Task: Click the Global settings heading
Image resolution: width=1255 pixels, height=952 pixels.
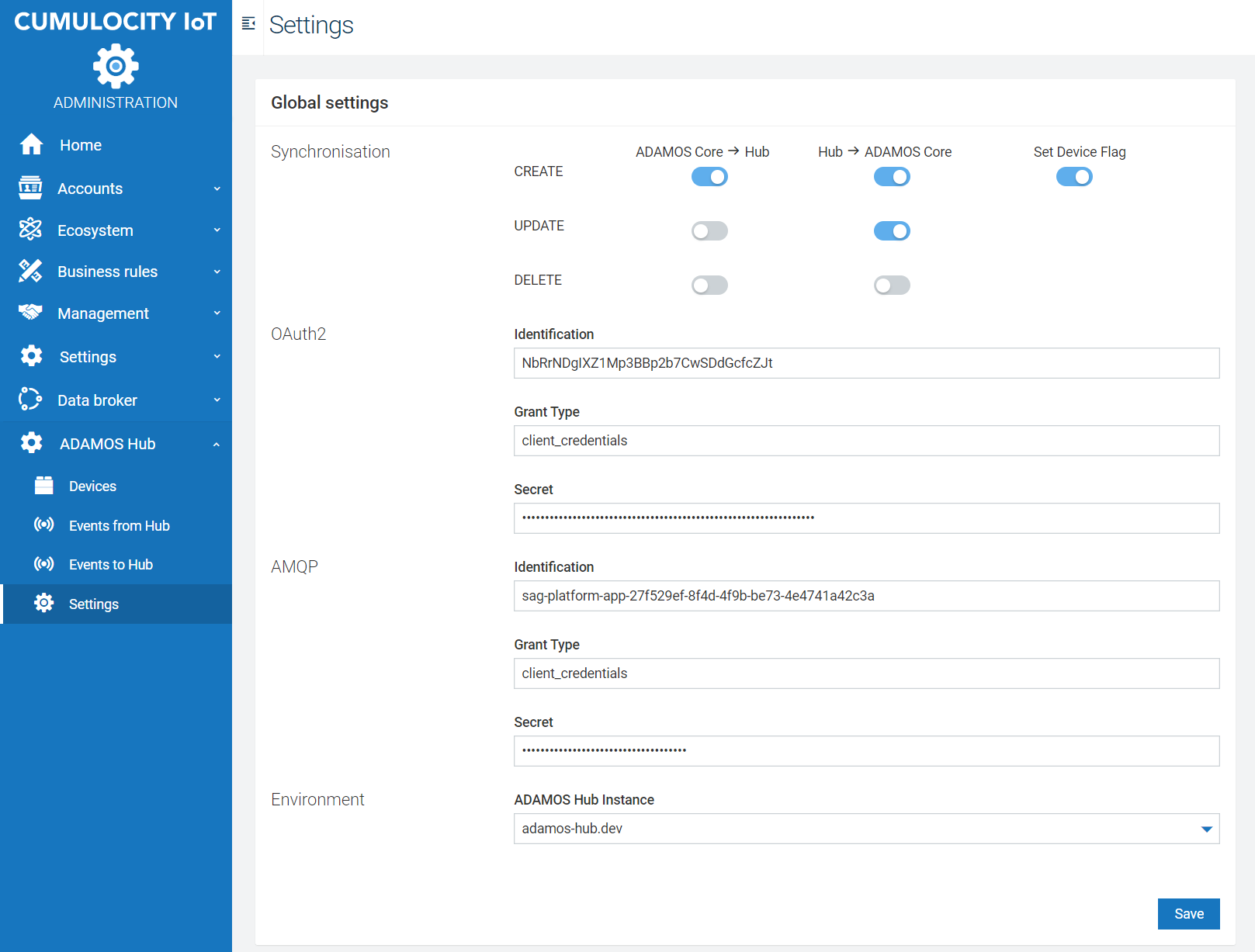Action: tap(329, 102)
